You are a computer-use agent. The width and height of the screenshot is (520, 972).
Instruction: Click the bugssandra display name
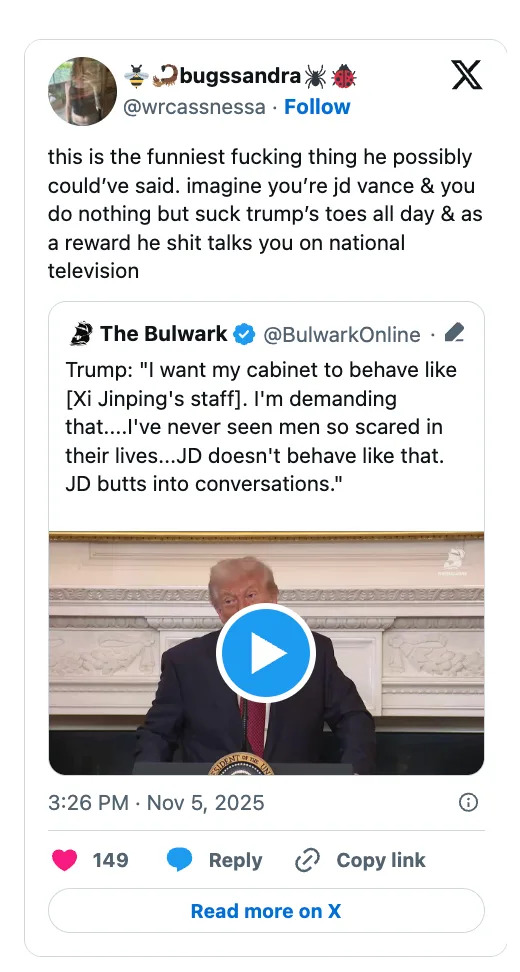(240, 77)
